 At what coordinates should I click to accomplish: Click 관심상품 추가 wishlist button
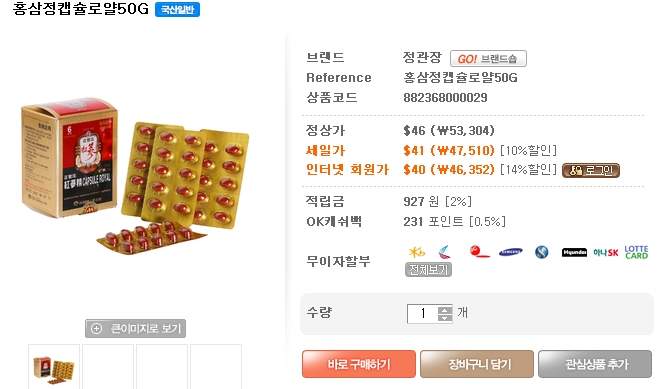595,364
